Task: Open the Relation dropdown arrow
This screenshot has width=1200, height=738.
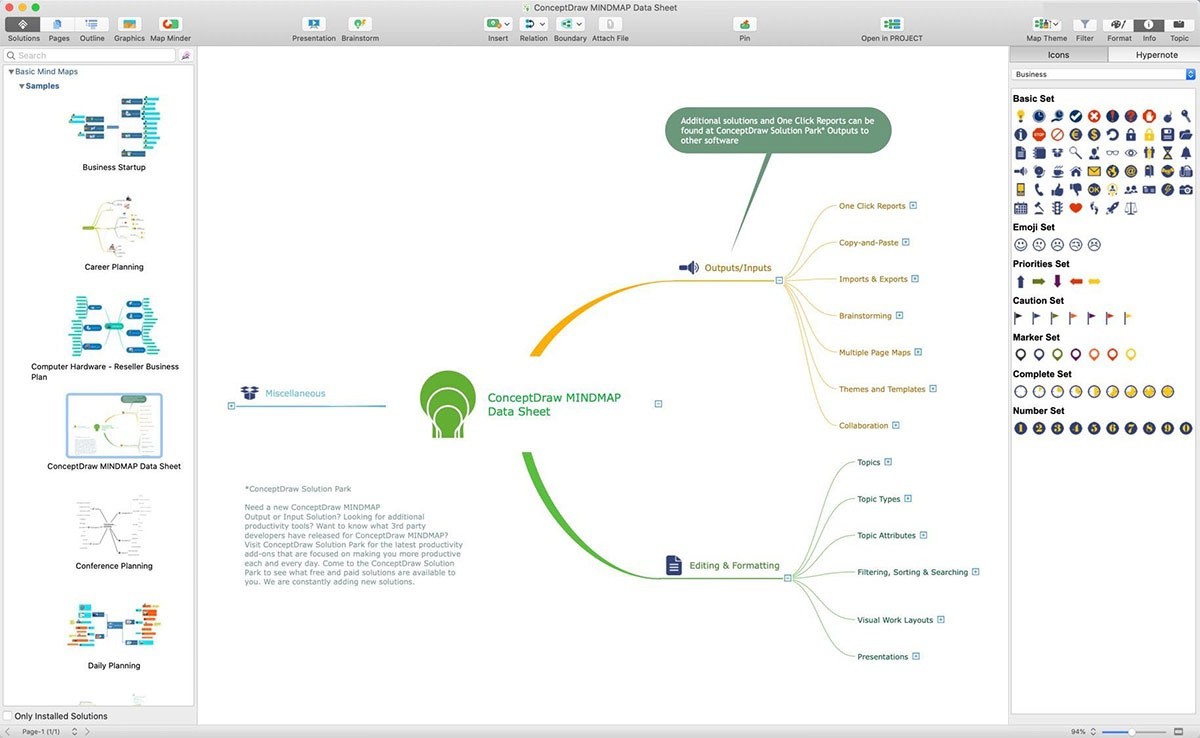Action: point(543,23)
